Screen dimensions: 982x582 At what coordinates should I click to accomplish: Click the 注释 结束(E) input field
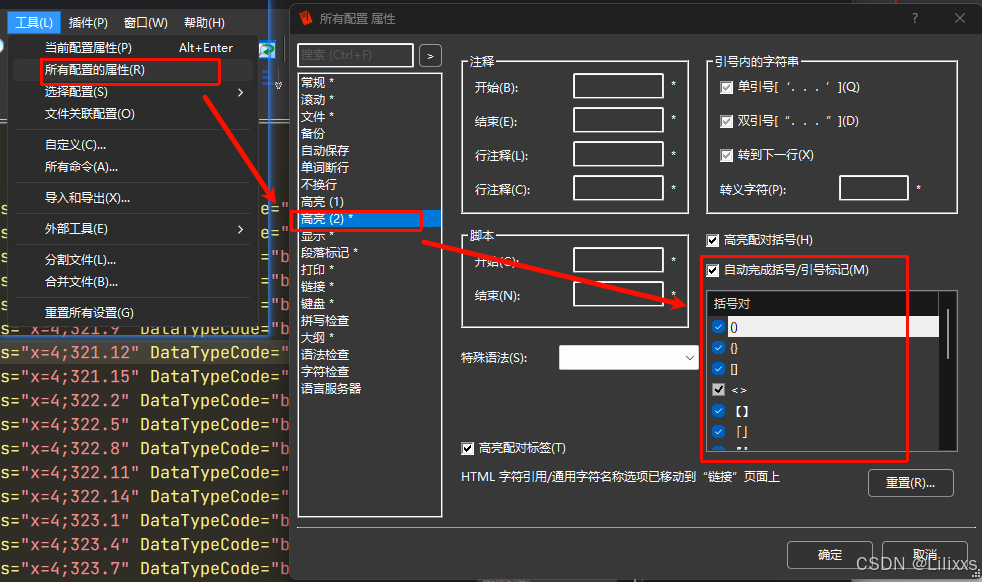click(x=618, y=120)
